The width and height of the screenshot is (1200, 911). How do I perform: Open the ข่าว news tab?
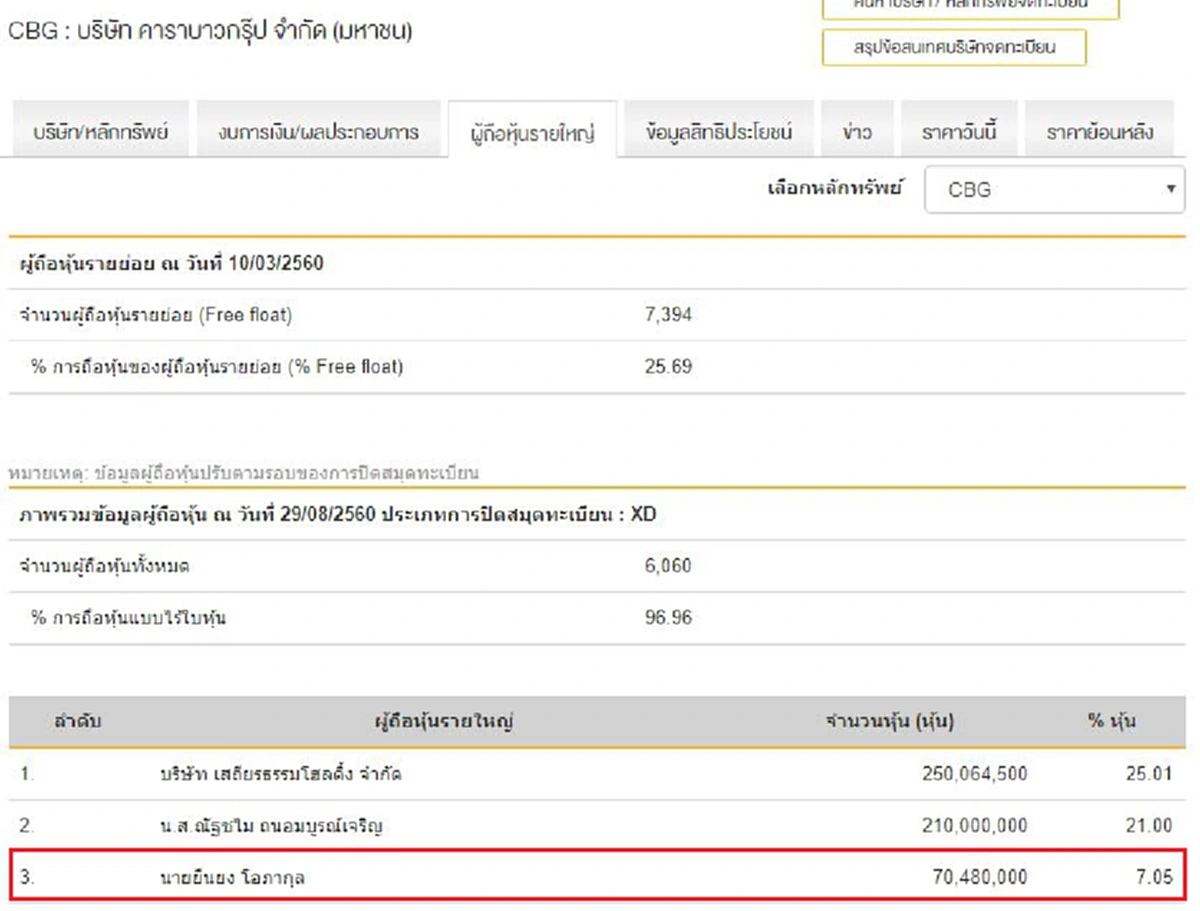(857, 130)
